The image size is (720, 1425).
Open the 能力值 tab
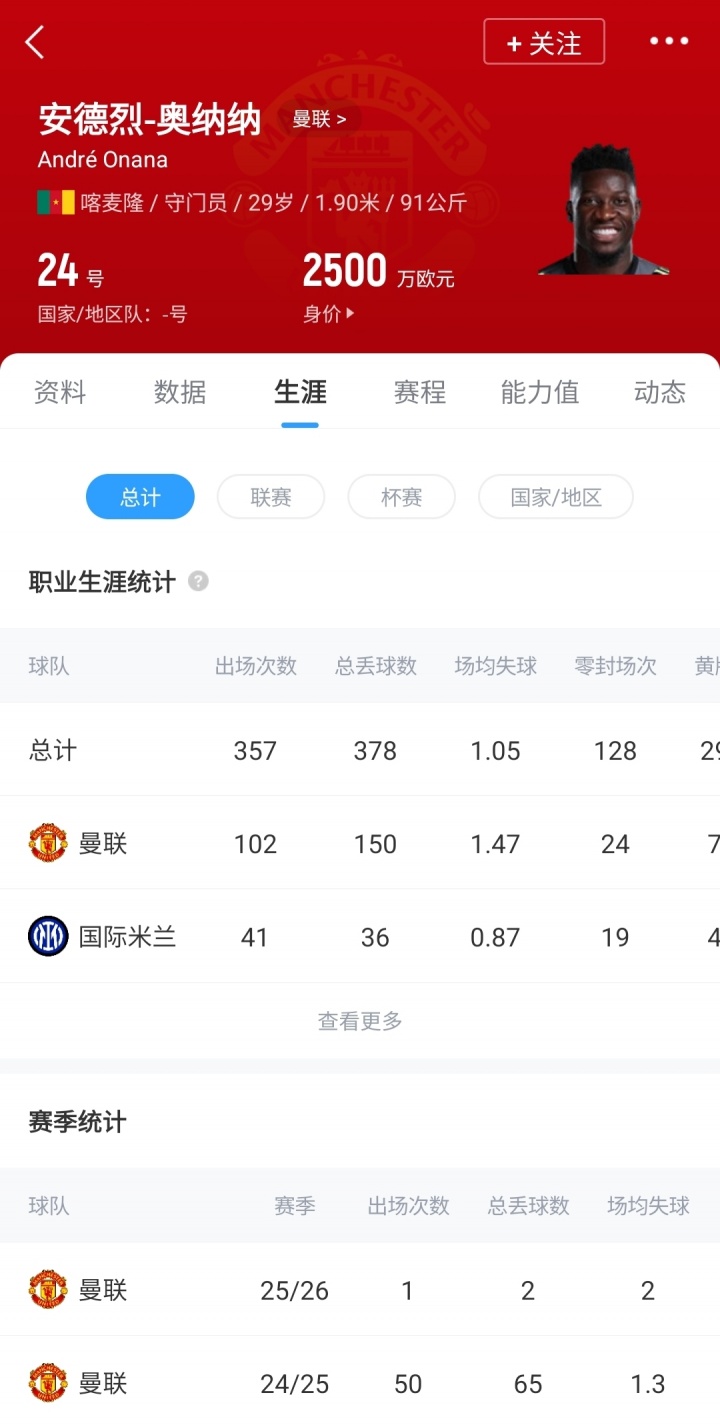click(540, 392)
